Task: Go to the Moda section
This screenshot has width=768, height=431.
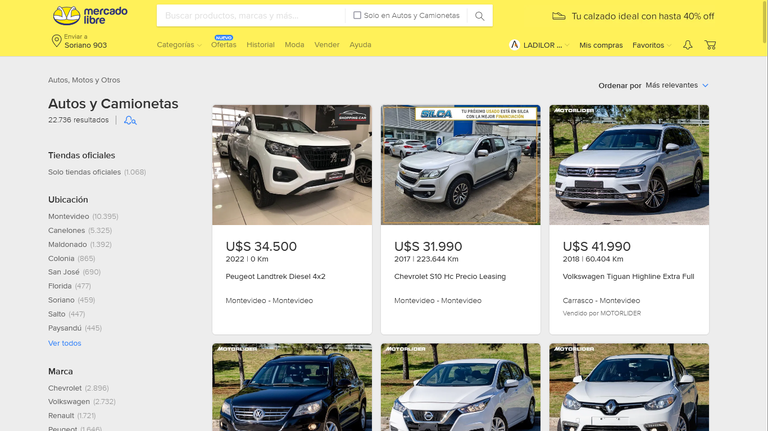Action: [x=294, y=45]
